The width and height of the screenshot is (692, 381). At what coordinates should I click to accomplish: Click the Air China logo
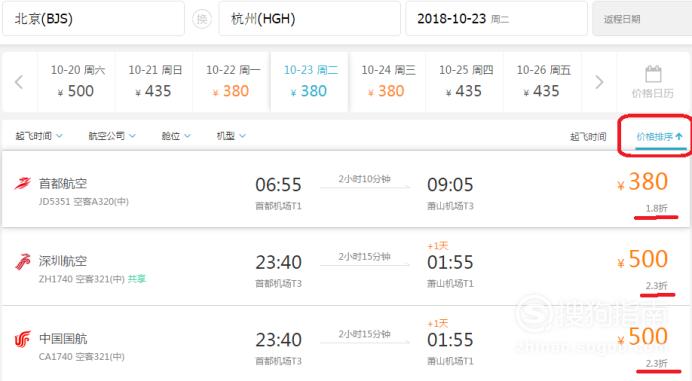(x=23, y=339)
